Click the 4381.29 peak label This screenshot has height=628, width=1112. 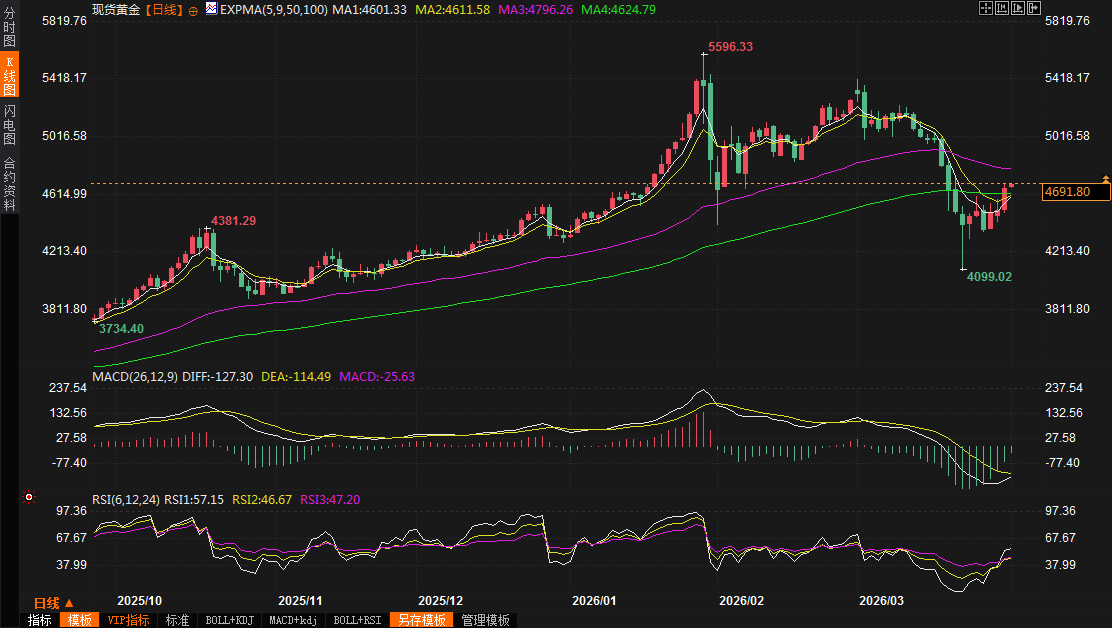pos(233,220)
